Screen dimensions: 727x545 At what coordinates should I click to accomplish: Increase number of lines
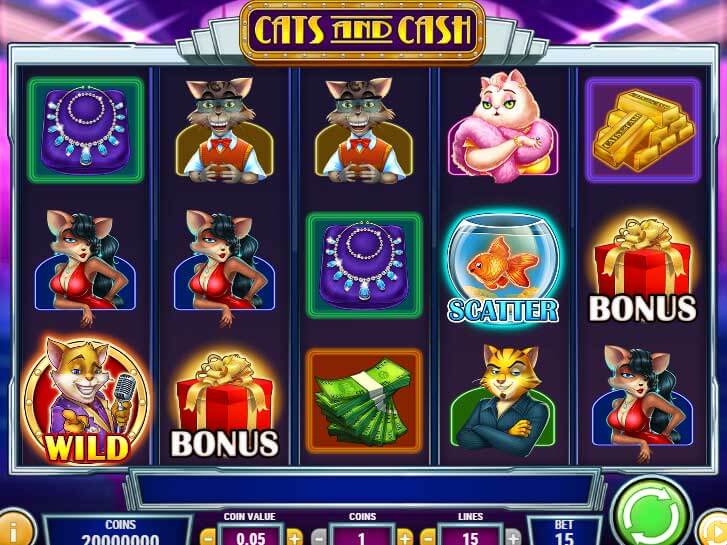[x=513, y=537]
